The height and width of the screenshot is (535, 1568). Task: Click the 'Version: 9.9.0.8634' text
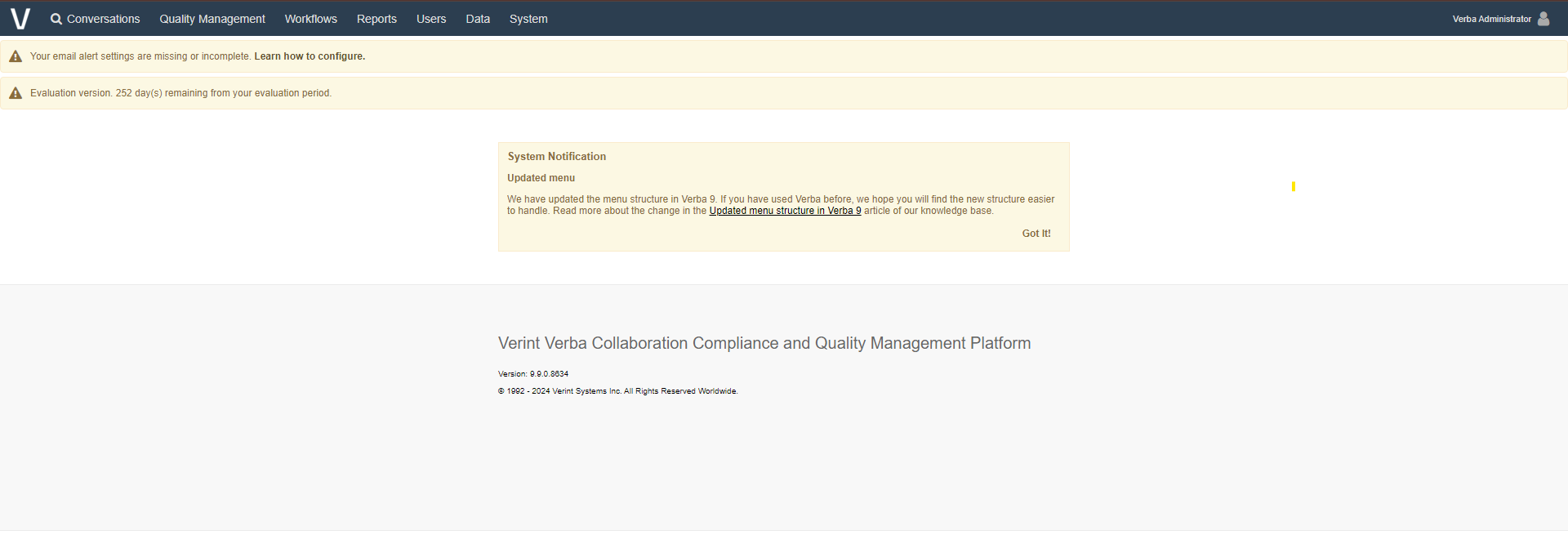pos(533,374)
